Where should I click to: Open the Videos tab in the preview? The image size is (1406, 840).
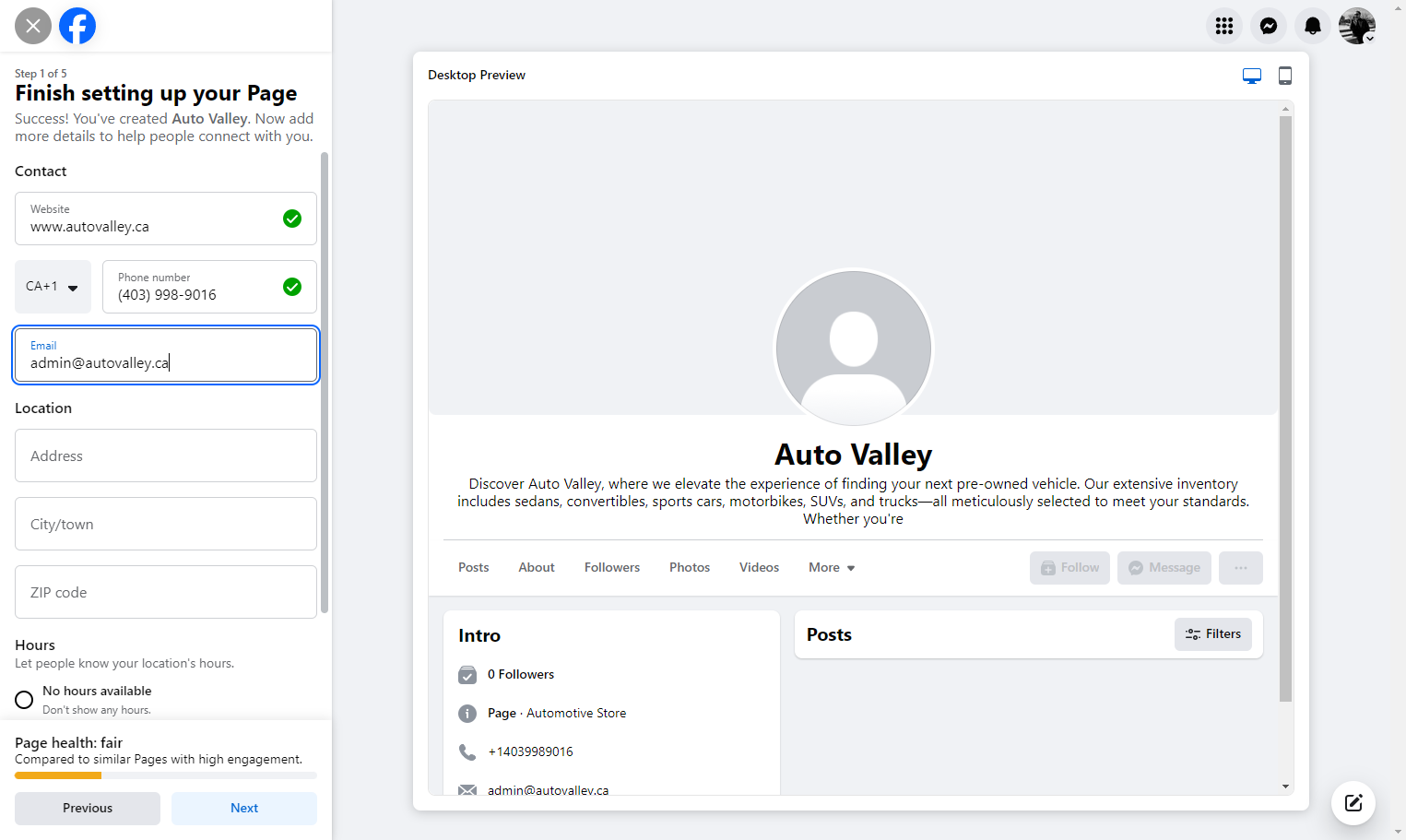point(759,568)
